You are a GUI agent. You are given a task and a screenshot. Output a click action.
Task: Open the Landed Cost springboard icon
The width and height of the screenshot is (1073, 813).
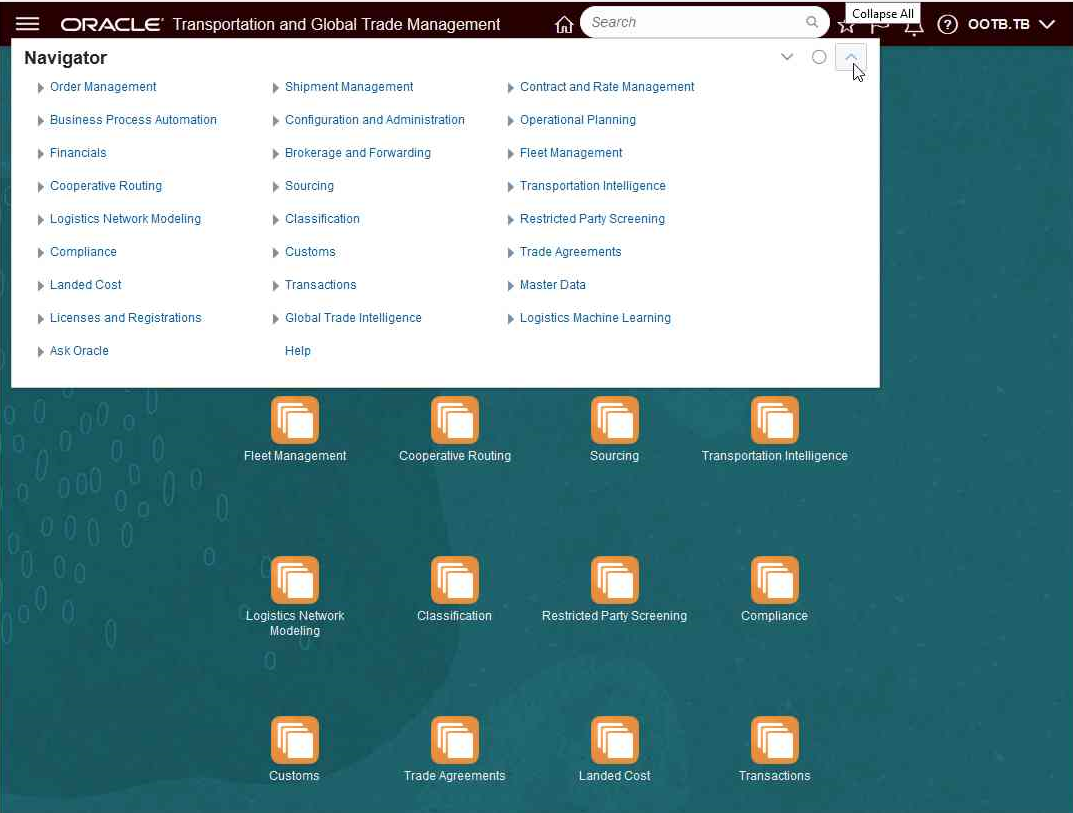coord(615,740)
